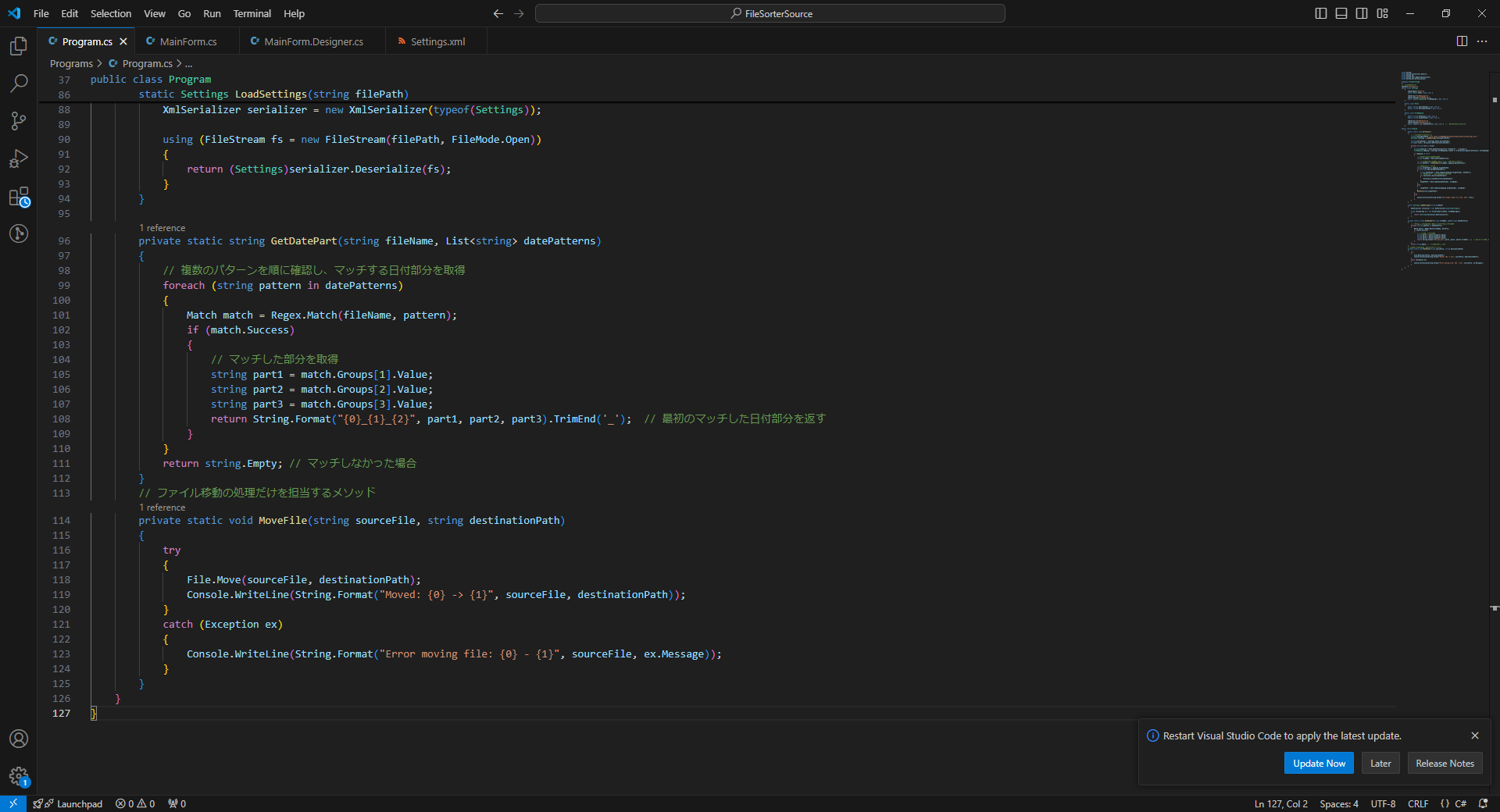Open Source Control view
Viewport: 1500px width, 812px height.
[19, 121]
